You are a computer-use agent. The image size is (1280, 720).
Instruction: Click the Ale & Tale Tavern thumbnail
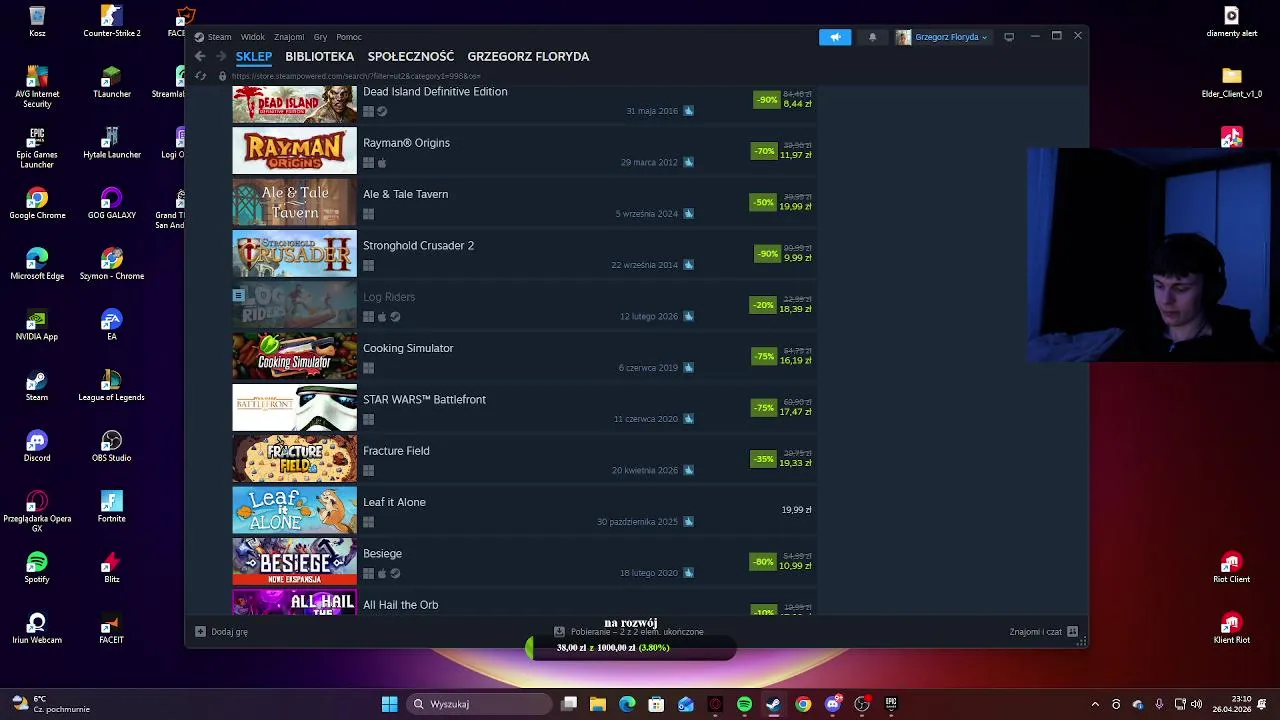pyautogui.click(x=294, y=202)
